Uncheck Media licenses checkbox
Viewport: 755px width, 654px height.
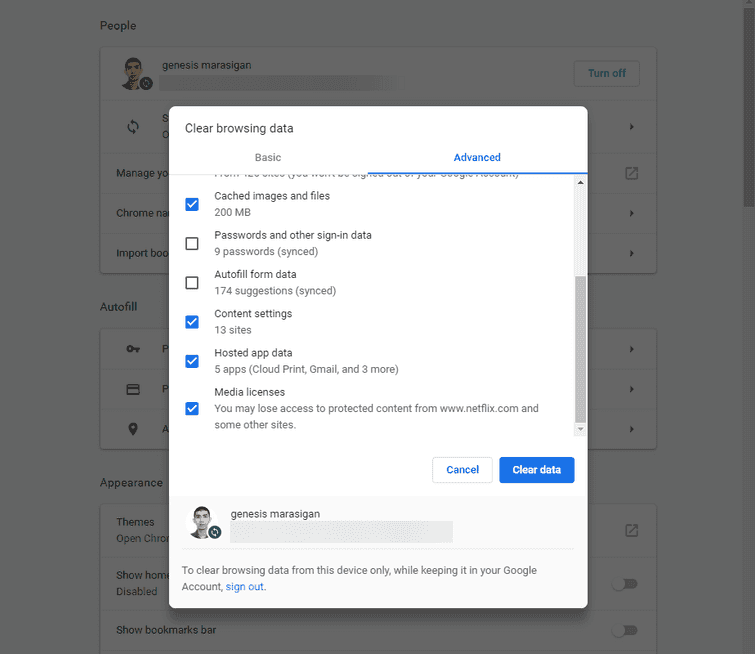coord(192,408)
